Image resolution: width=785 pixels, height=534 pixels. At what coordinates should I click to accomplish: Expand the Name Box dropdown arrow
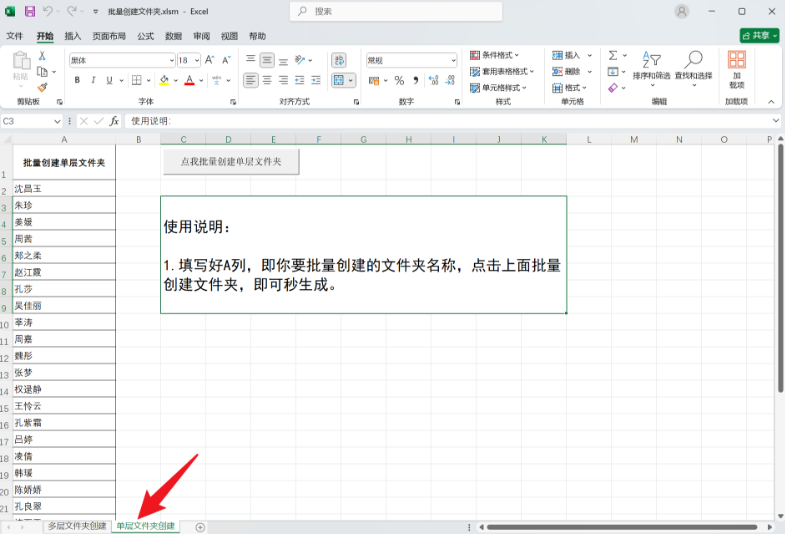coord(57,121)
